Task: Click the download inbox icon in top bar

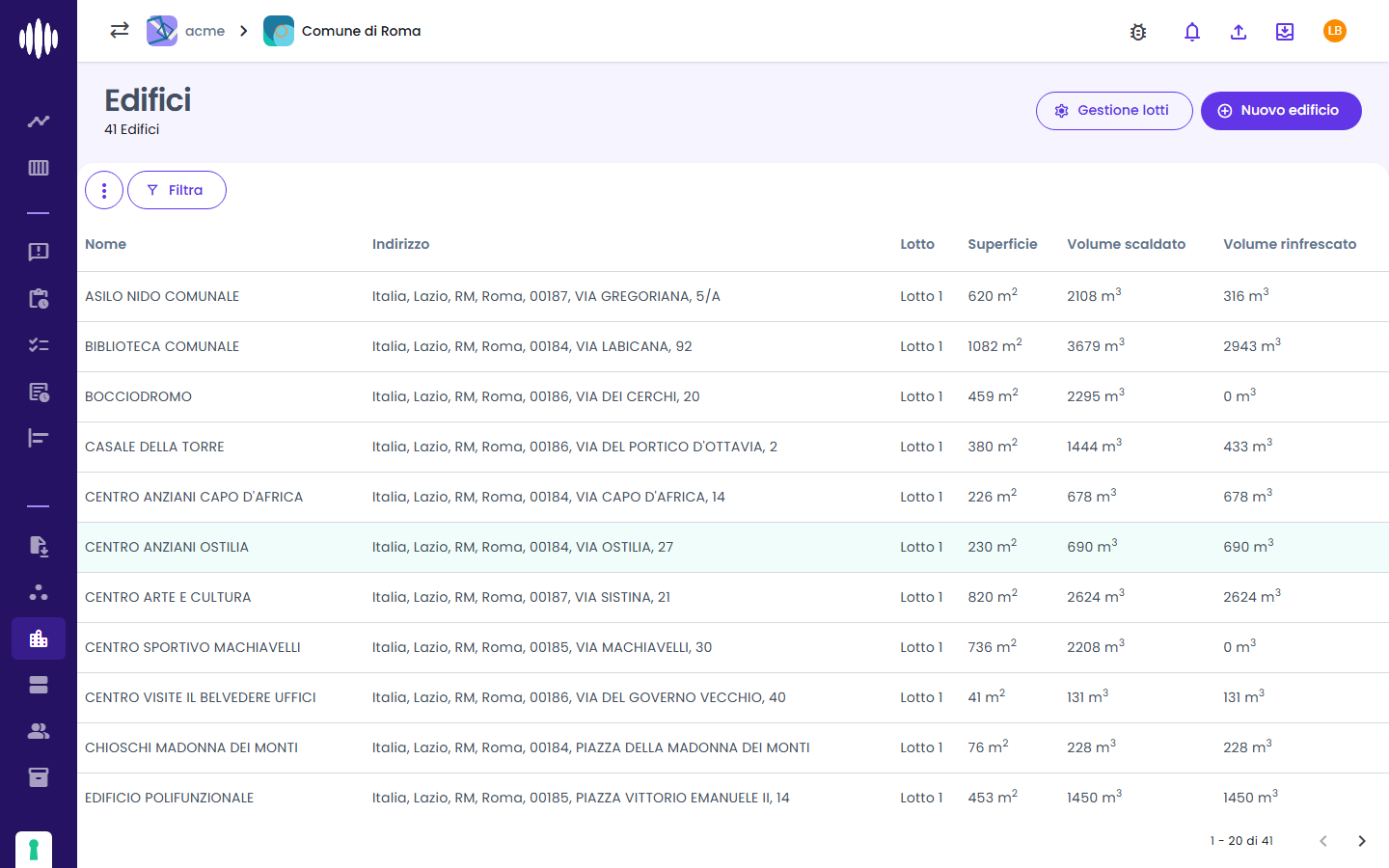Action: (x=1285, y=32)
